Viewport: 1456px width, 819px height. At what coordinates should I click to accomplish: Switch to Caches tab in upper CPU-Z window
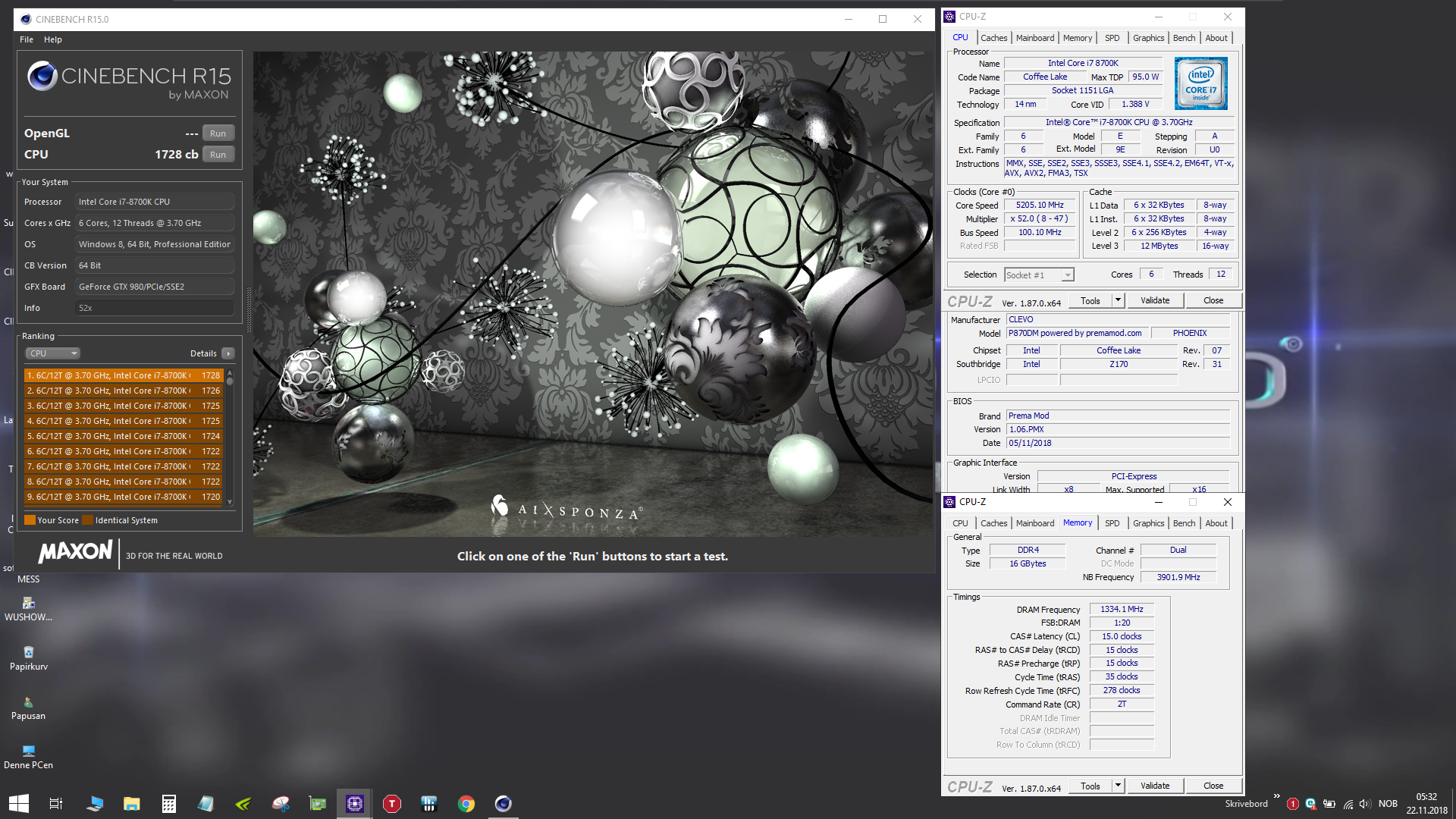point(993,38)
